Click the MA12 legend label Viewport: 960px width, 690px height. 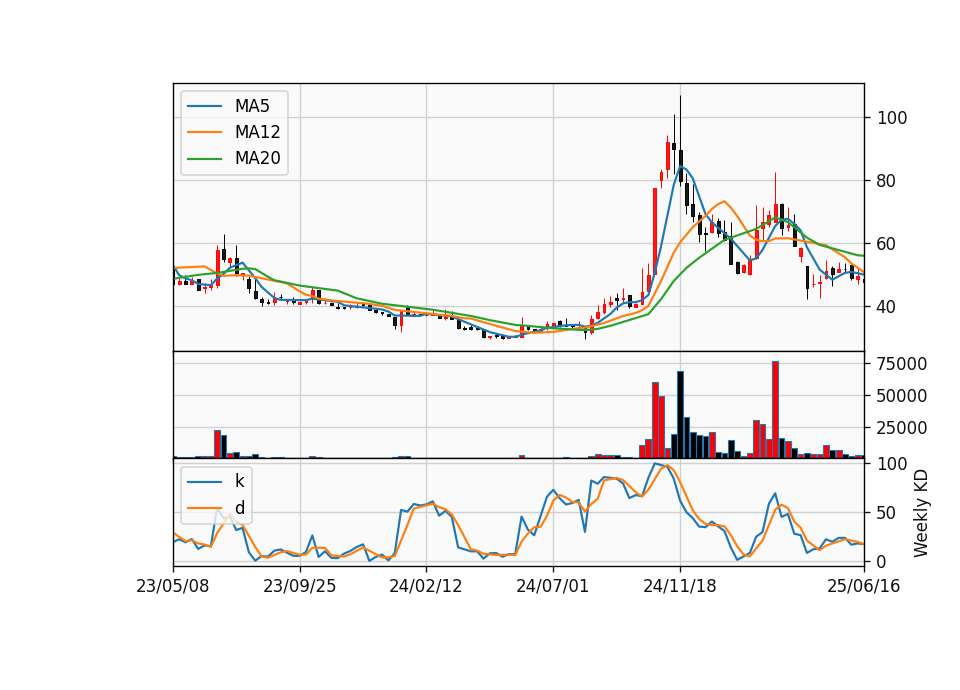[x=257, y=132]
